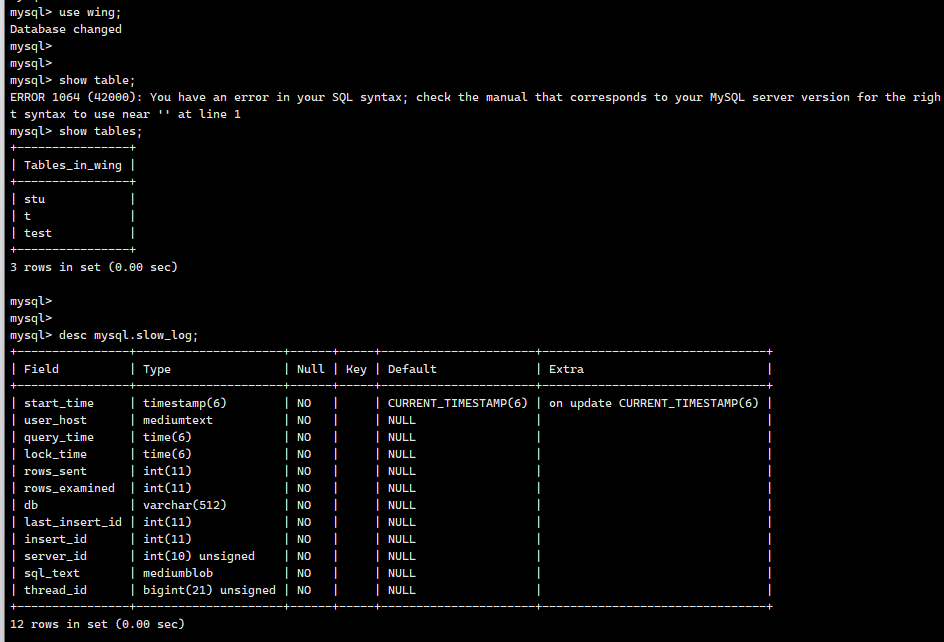Click the NO value in db row

pyautogui.click(x=304, y=505)
